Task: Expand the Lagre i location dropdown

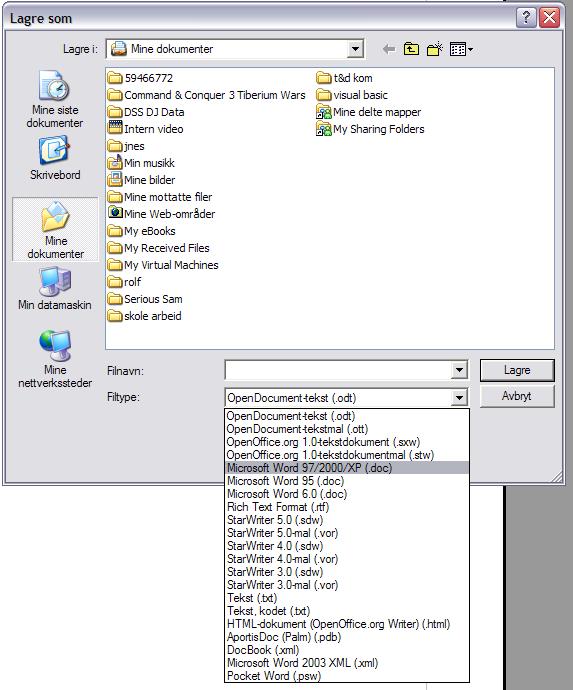Action: click(x=355, y=49)
